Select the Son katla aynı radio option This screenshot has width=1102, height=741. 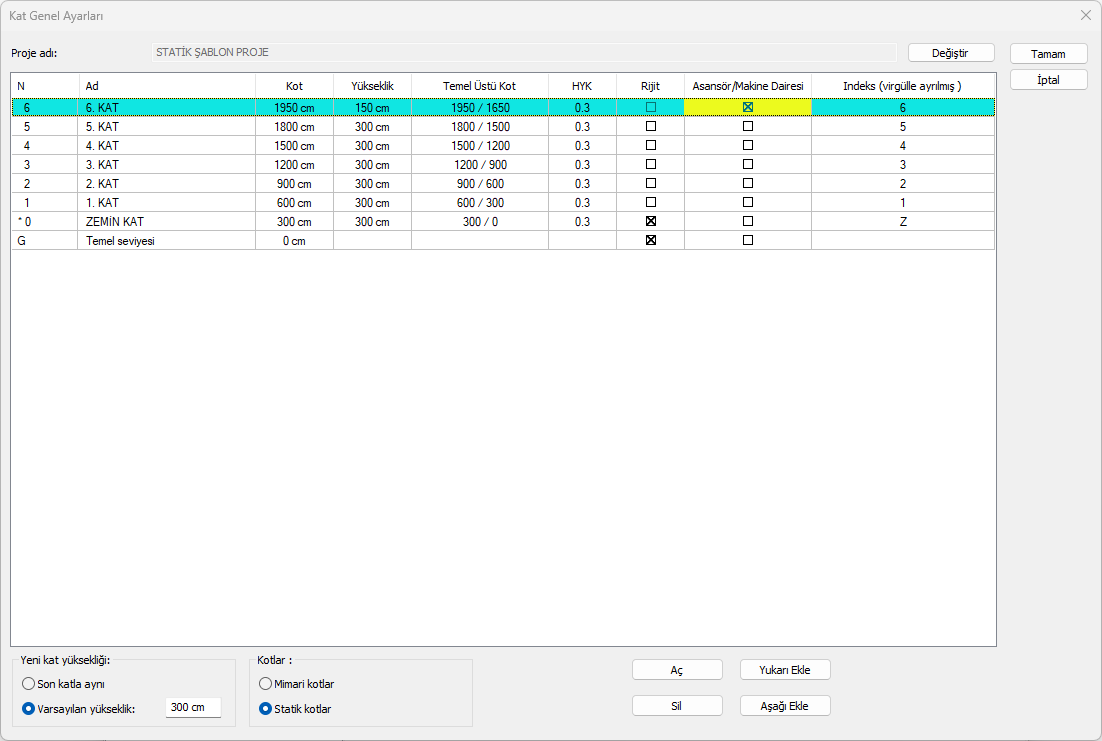coord(29,684)
